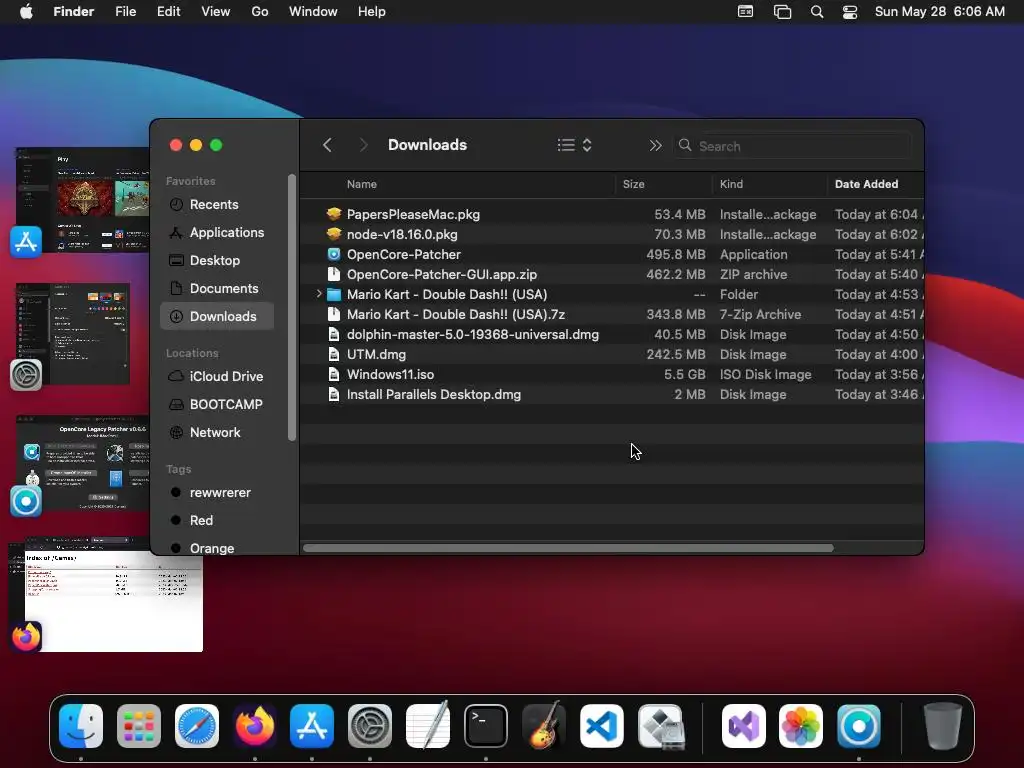Open Spotlight search in menu bar
1024x768 pixels.
click(x=816, y=12)
